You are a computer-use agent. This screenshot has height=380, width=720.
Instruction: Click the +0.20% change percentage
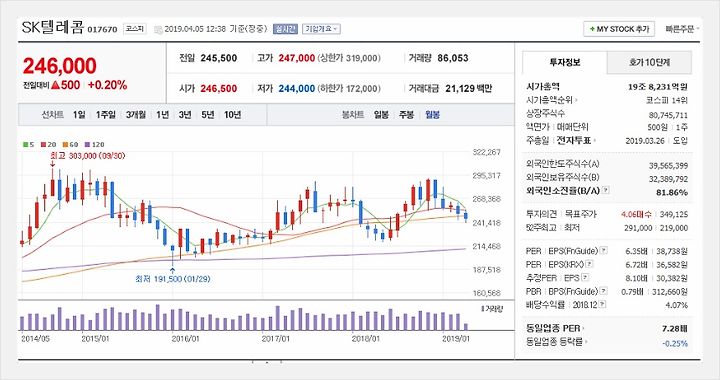pyautogui.click(x=107, y=85)
